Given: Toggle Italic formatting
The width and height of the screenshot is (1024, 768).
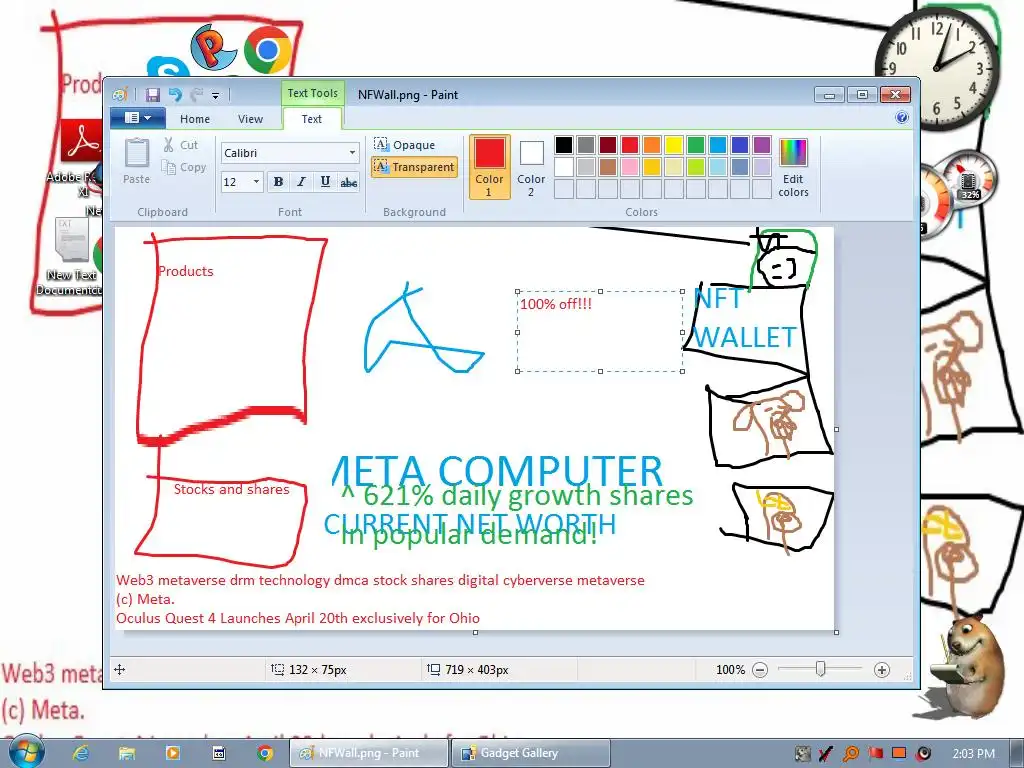Looking at the screenshot, I should 301,182.
